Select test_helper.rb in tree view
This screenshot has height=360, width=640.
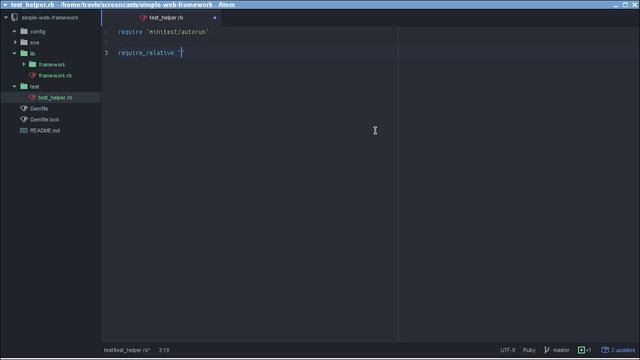coord(55,98)
